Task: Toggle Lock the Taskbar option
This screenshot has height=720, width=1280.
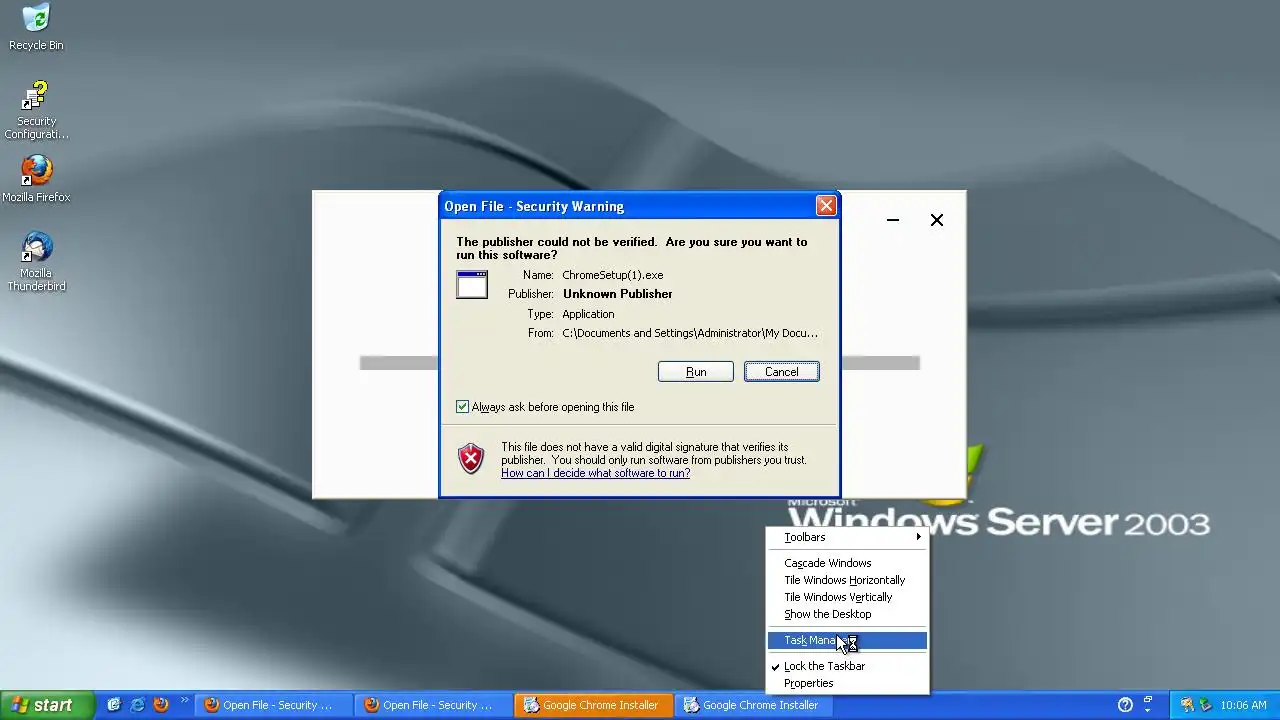Action: [848, 666]
